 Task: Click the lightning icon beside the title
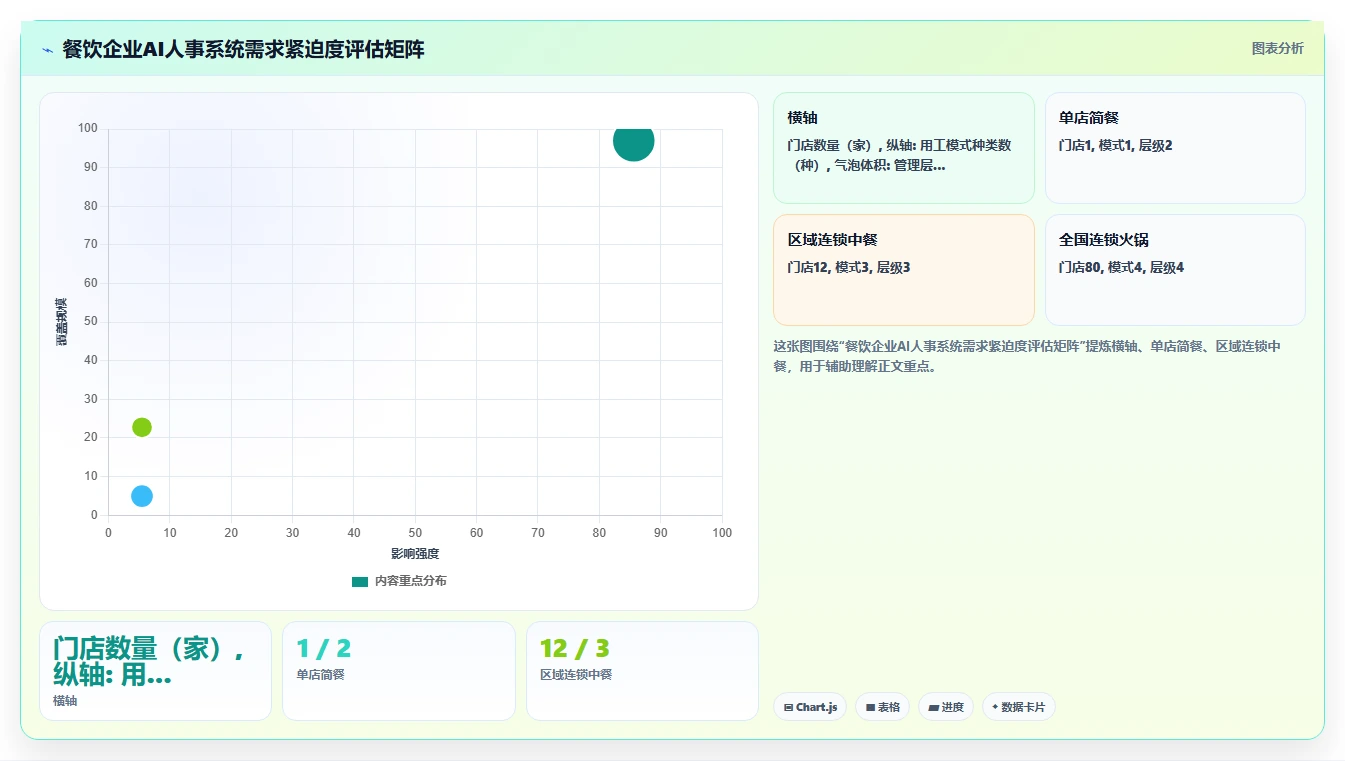tap(47, 50)
